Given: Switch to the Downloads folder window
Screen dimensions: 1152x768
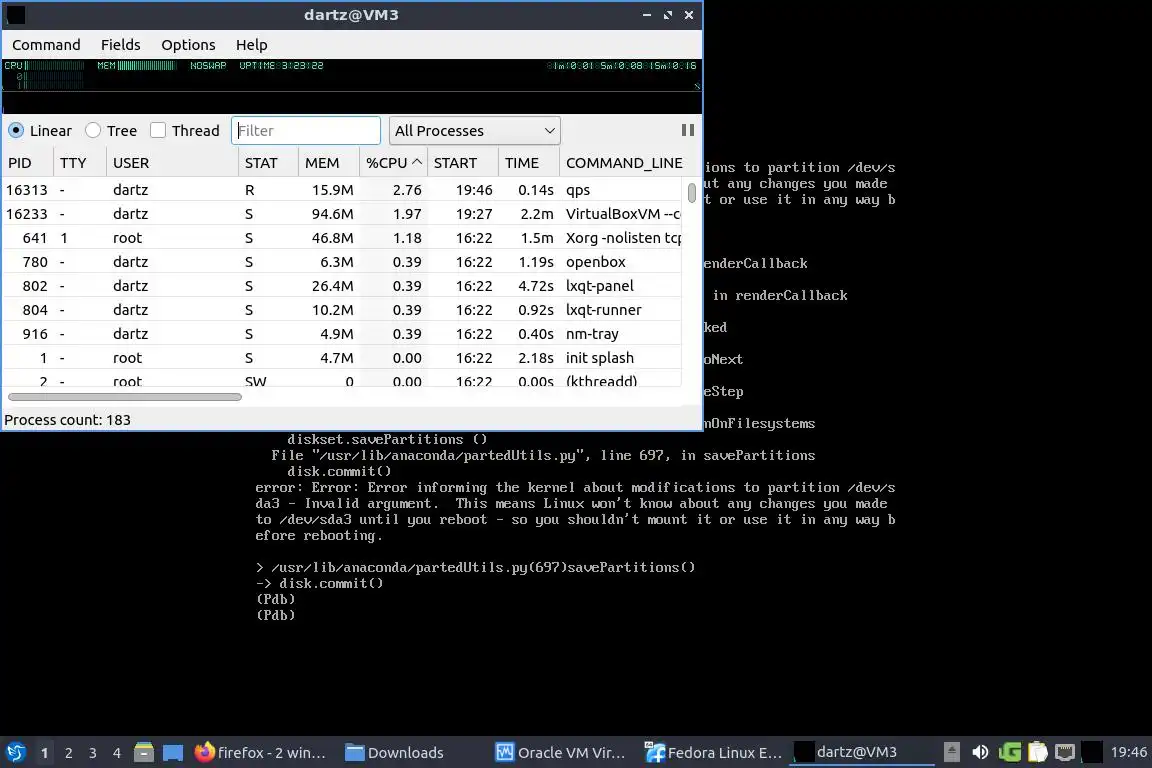Looking at the screenshot, I should point(395,752).
